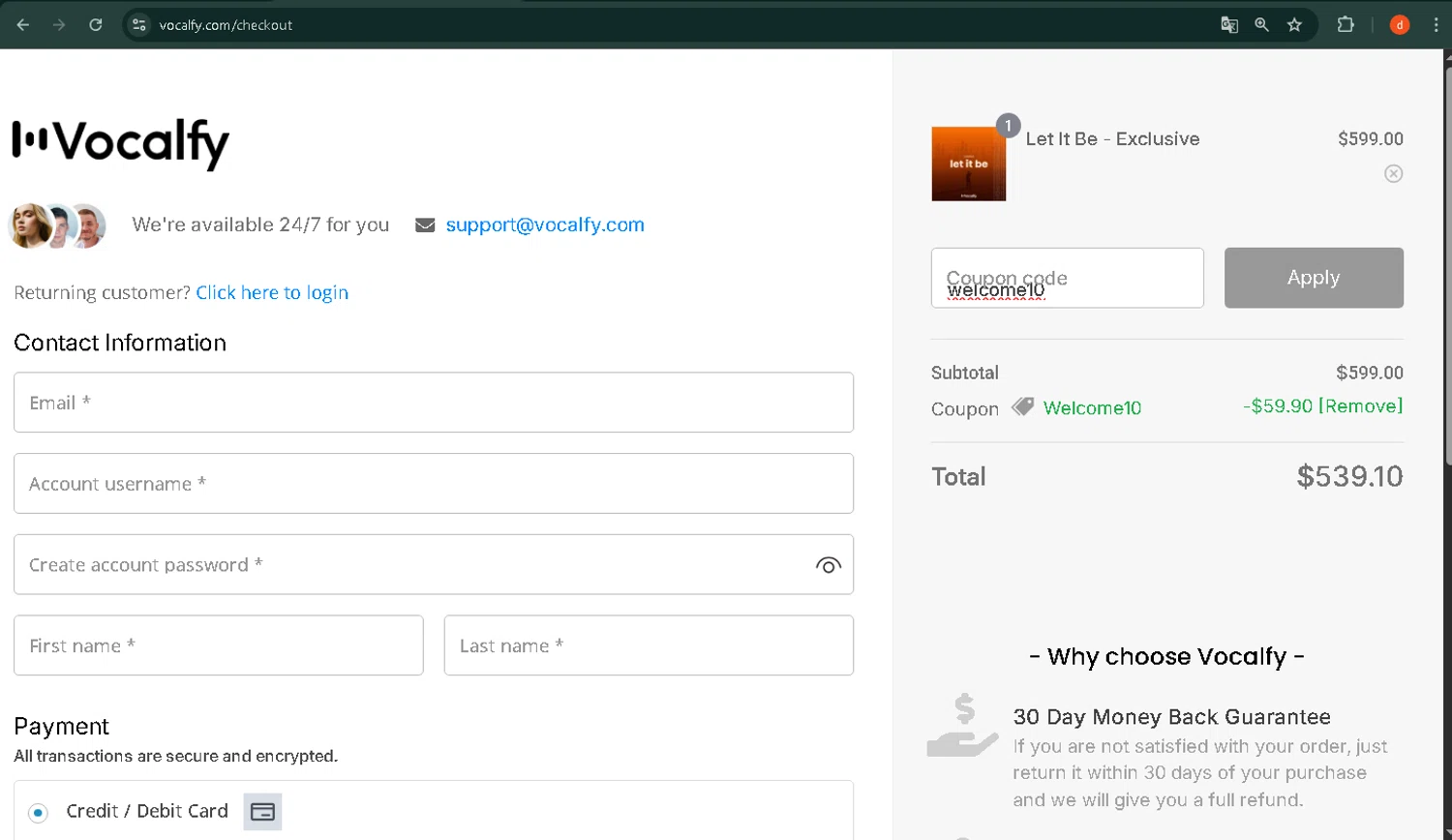Click the money back guarantee icon
1452x840 pixels.
(x=962, y=725)
